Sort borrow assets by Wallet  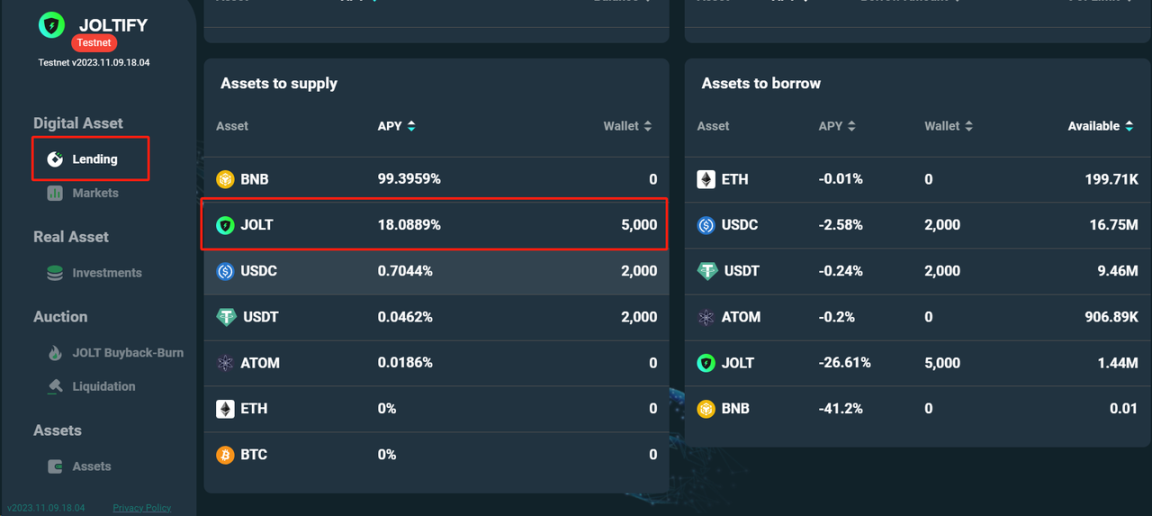948,126
